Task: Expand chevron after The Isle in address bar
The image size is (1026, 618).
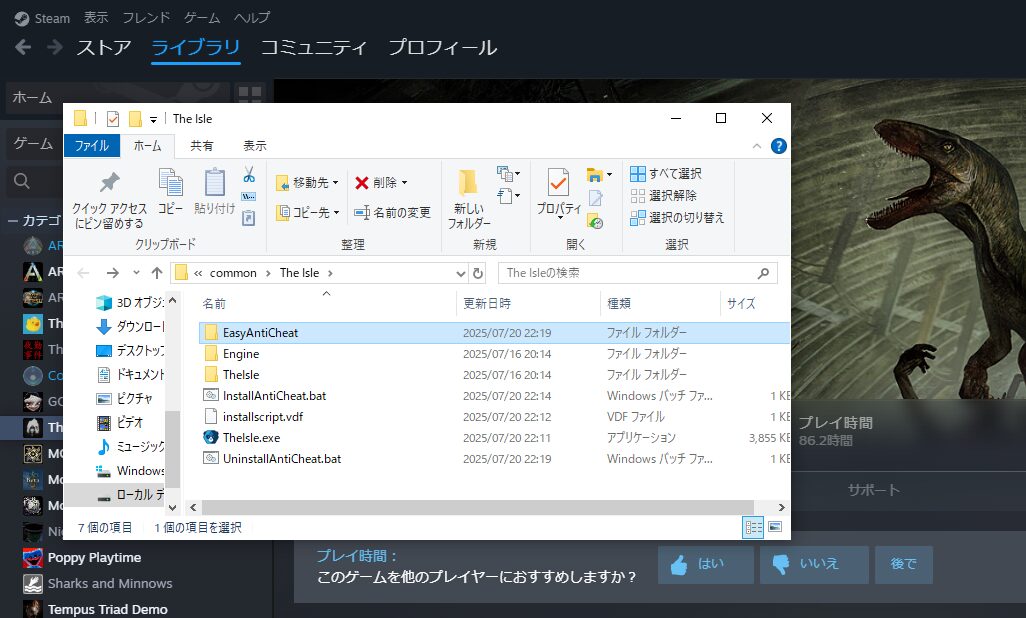Action: [330, 273]
